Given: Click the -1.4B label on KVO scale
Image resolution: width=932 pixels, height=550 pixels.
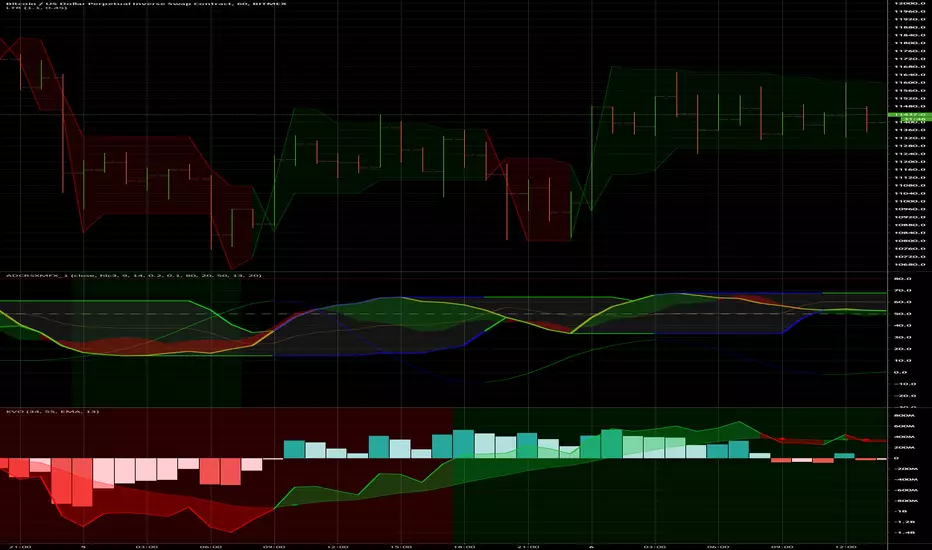Looking at the screenshot, I should click(906, 532).
